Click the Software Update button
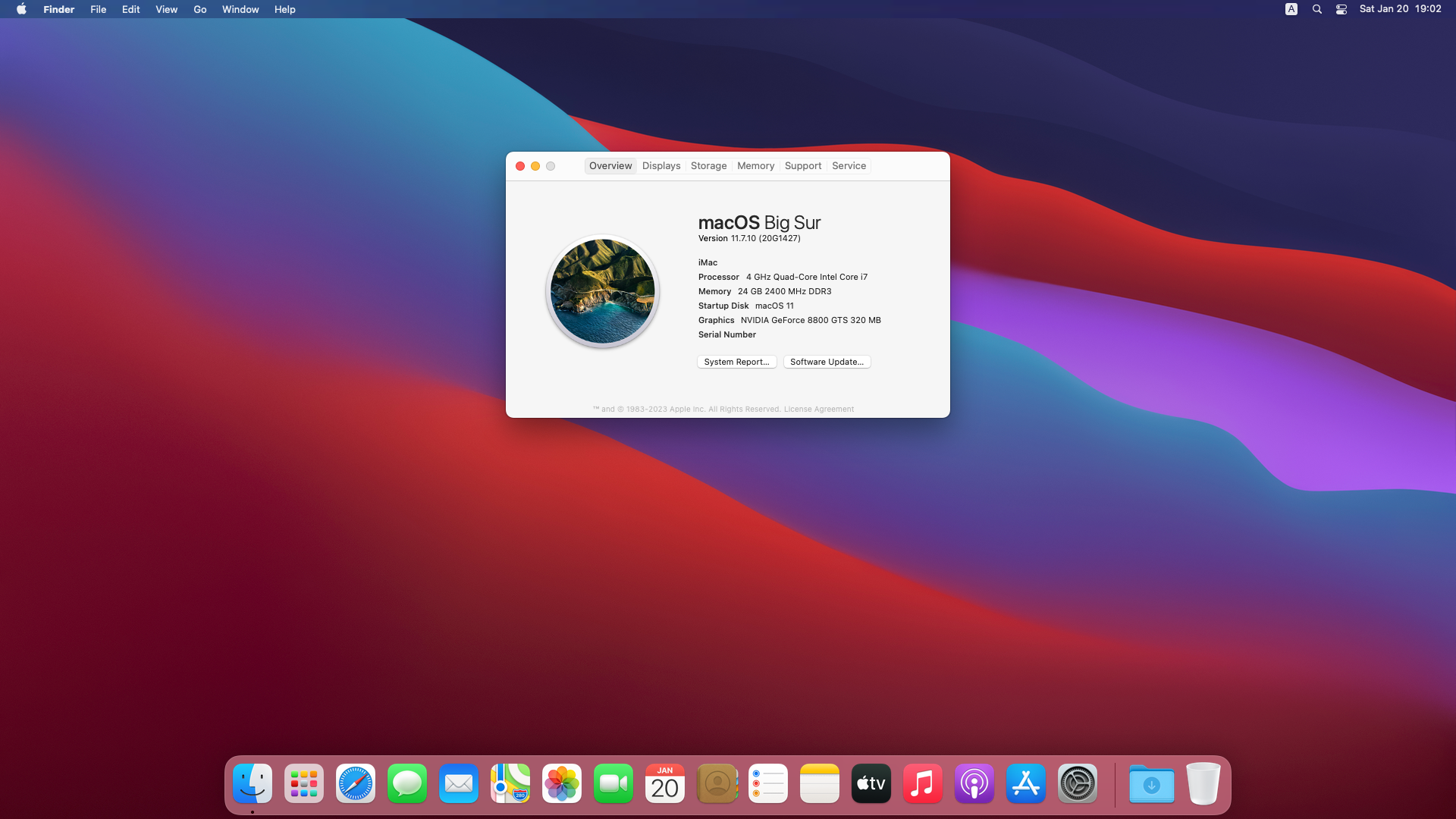The image size is (1456, 819). pos(827,362)
